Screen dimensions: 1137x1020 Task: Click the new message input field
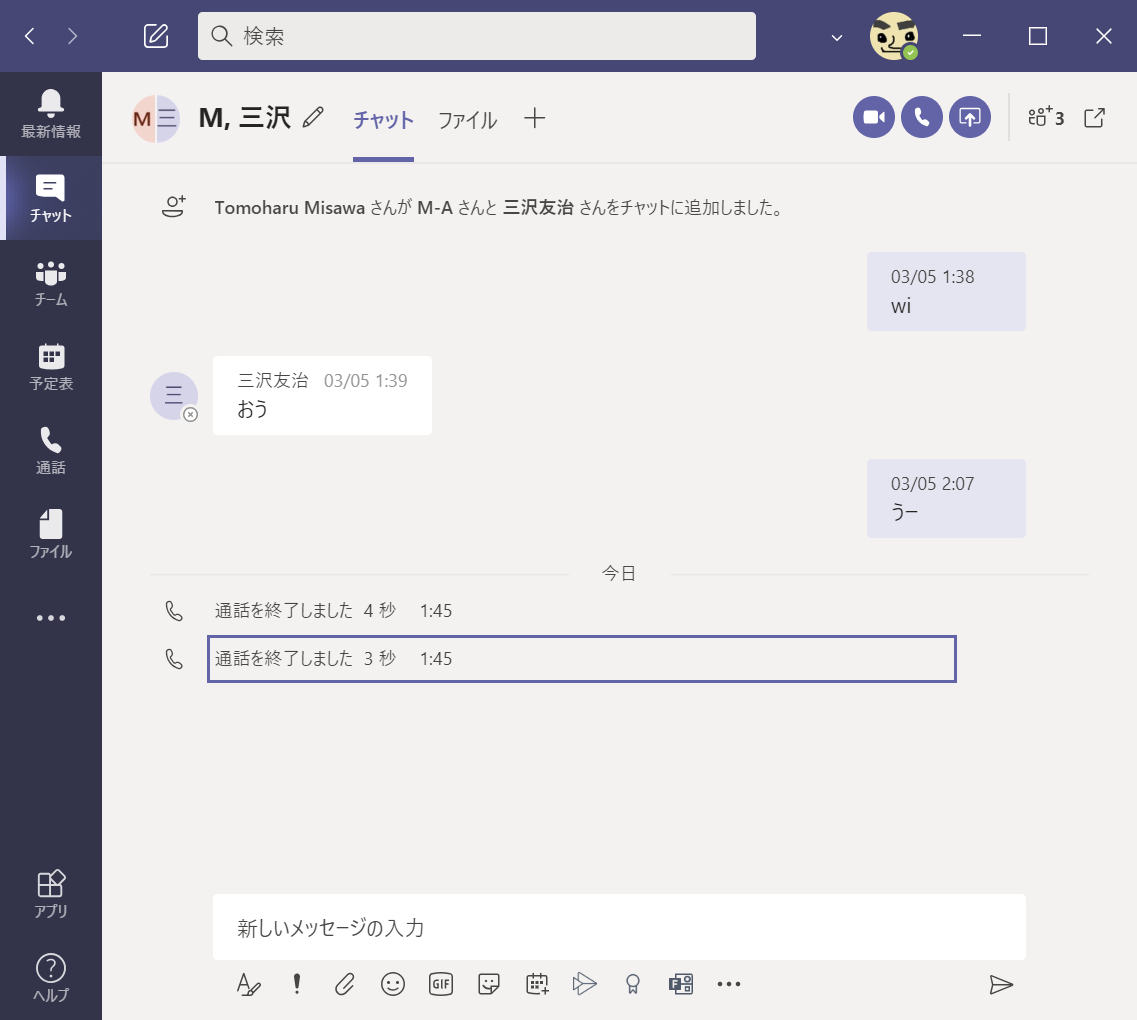click(619, 926)
